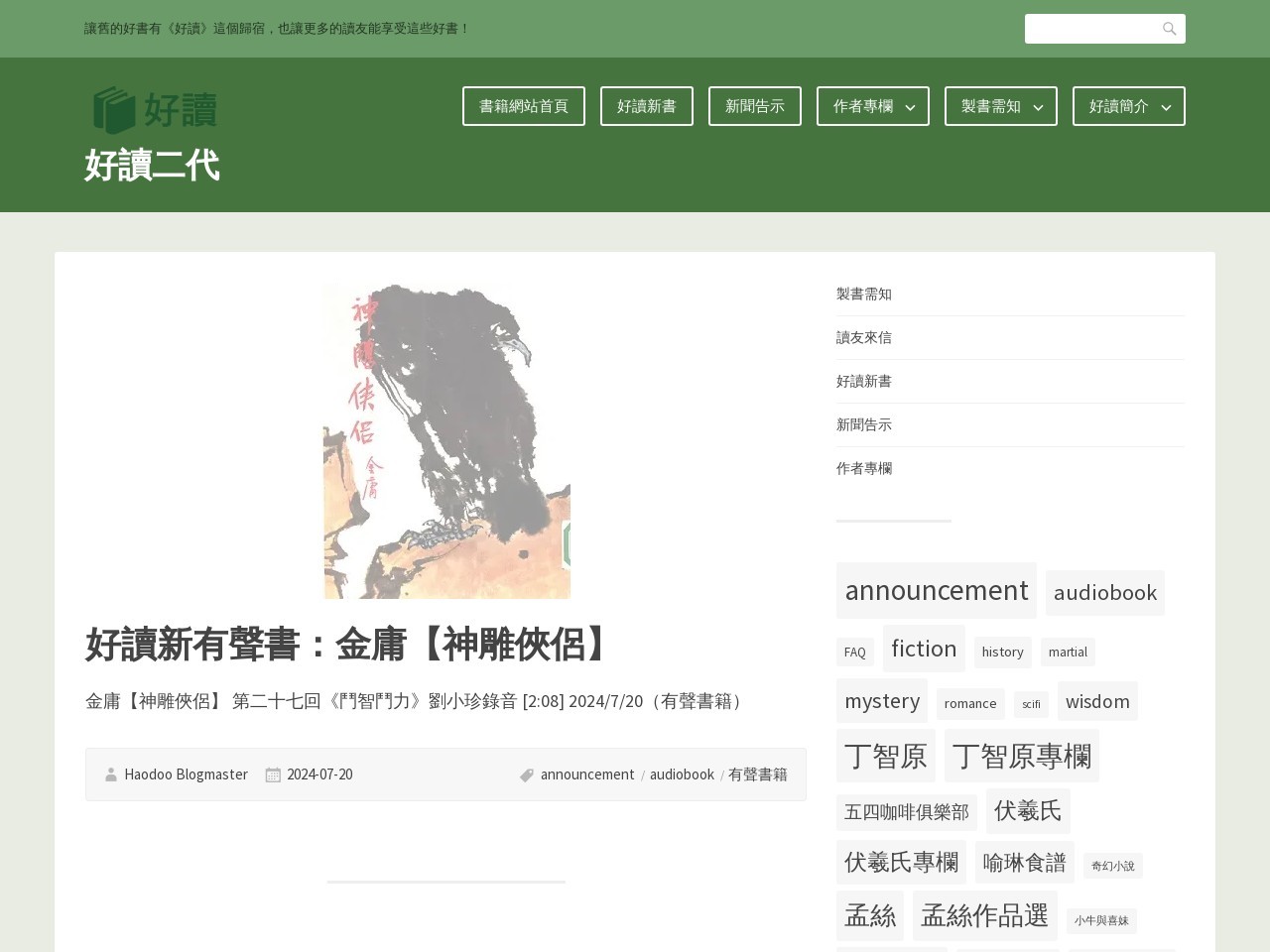
Task: Select the fiction tag in tag cloud
Action: pyautogui.click(x=923, y=649)
